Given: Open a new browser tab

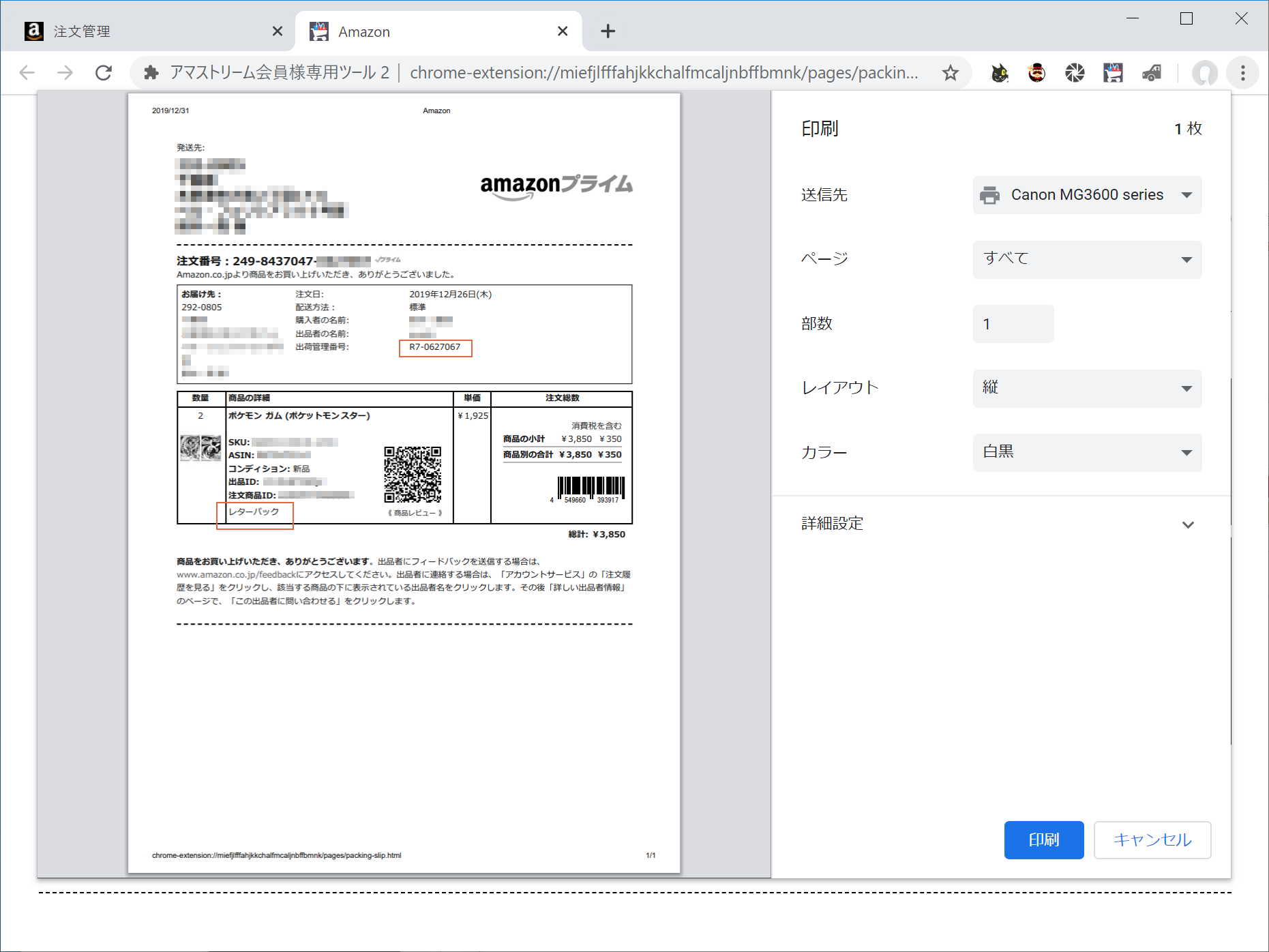Looking at the screenshot, I should click(608, 31).
